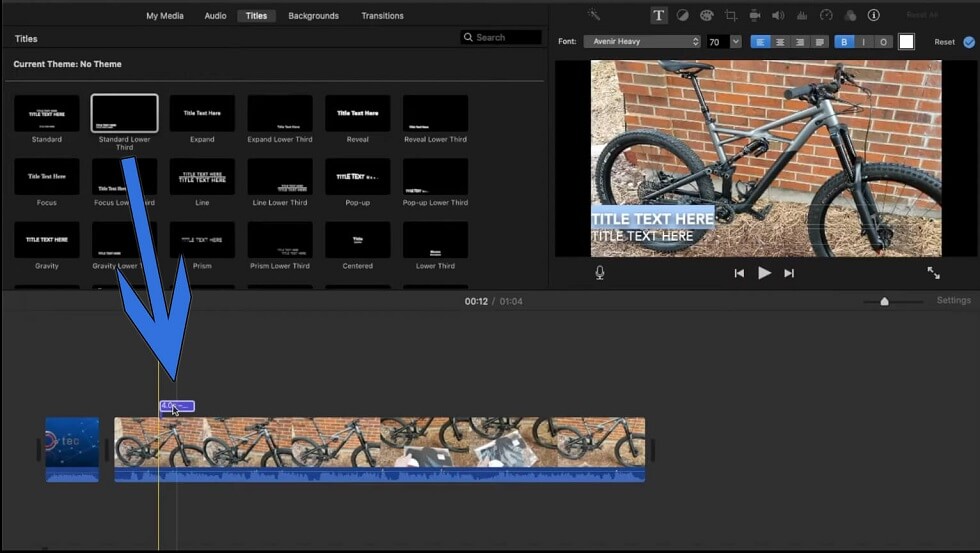Click the magic wand auto-enhance icon

point(593,15)
